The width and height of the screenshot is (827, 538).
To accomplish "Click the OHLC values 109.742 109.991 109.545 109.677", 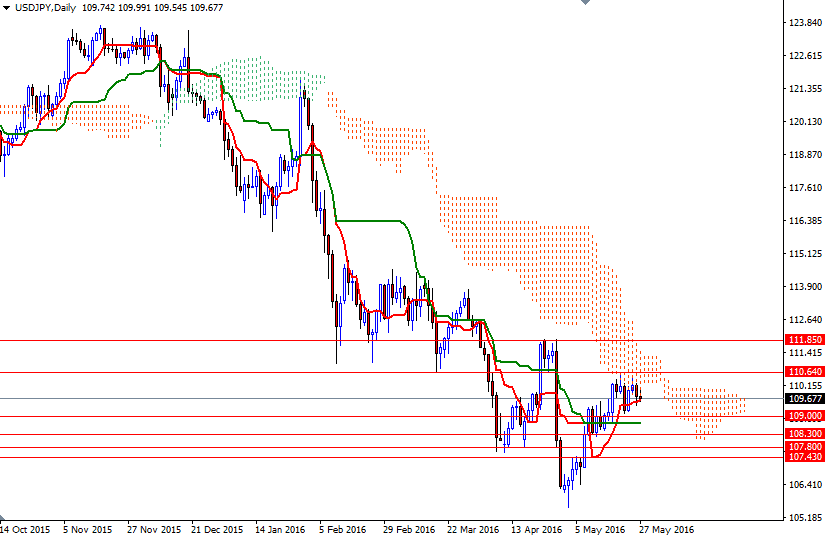I will tap(152, 8).
